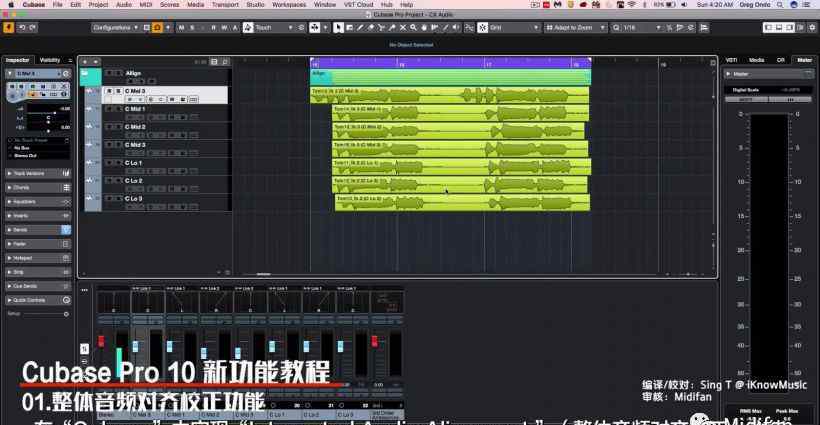The image size is (820, 425).
Task: Click the Equalizers section curve icon
Action: (x=66, y=202)
